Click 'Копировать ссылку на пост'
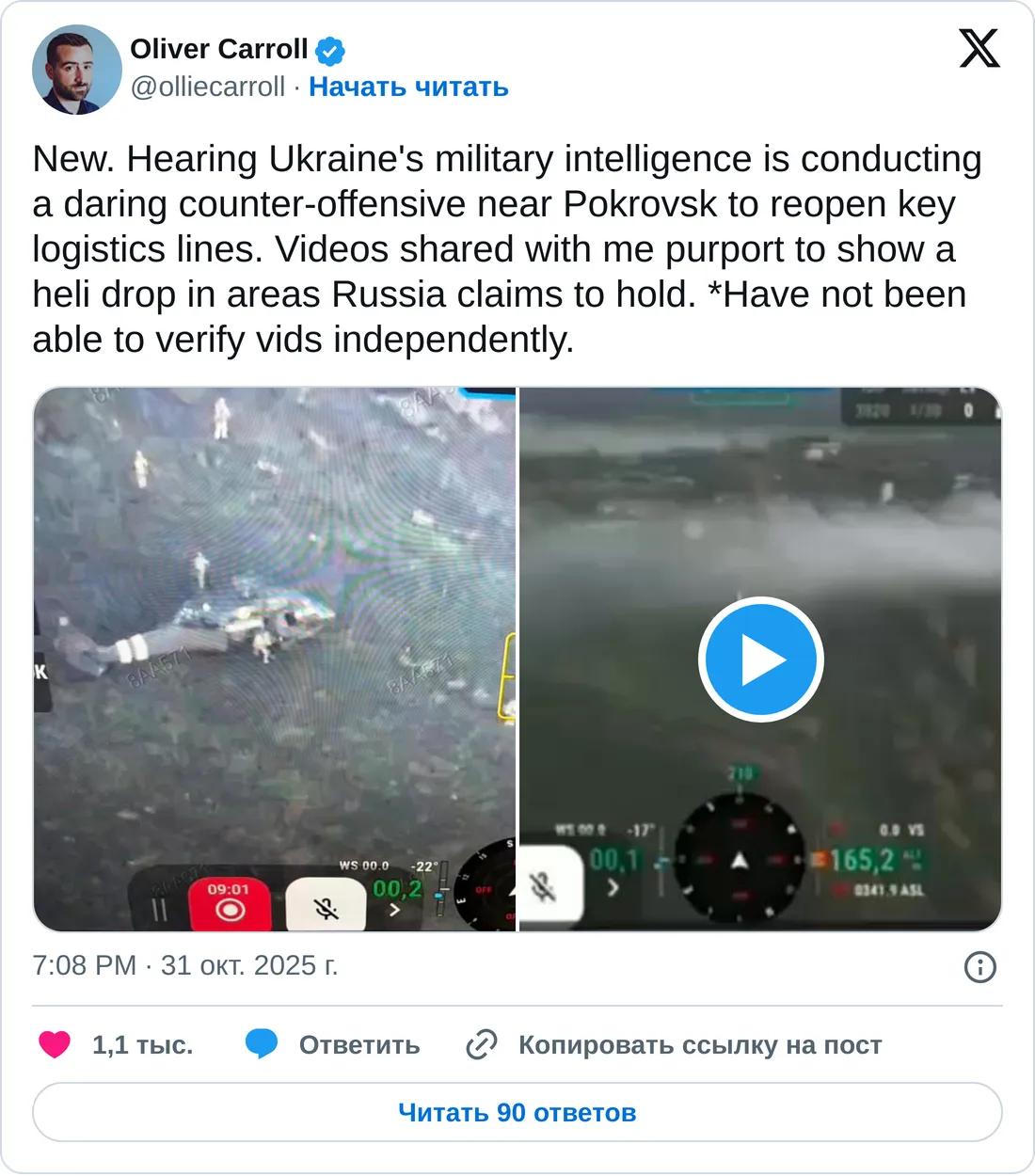Screen dimensions: 1035x1176 point(700,1045)
